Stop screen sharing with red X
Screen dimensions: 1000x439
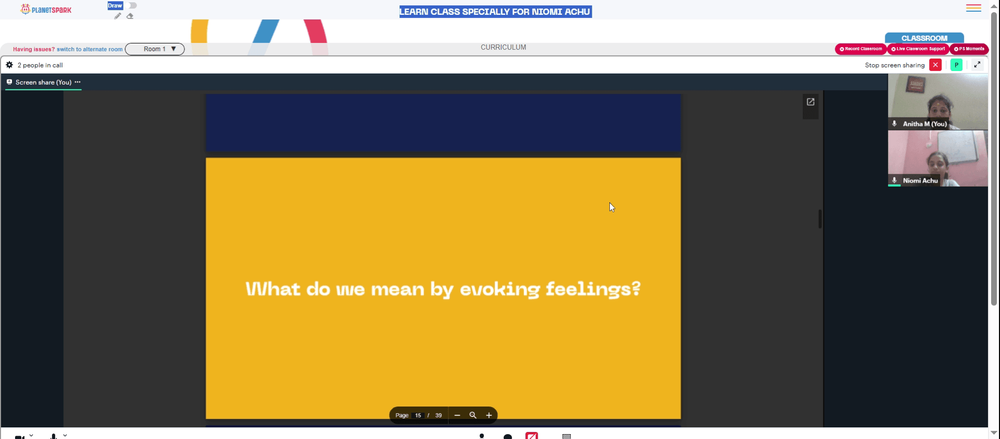click(x=935, y=65)
